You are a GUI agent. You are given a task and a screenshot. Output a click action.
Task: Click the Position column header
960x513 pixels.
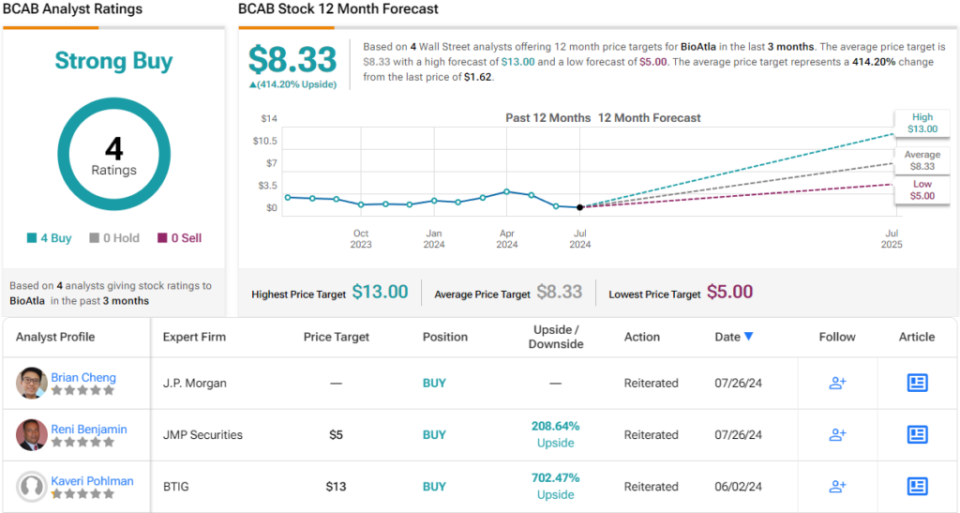445,337
